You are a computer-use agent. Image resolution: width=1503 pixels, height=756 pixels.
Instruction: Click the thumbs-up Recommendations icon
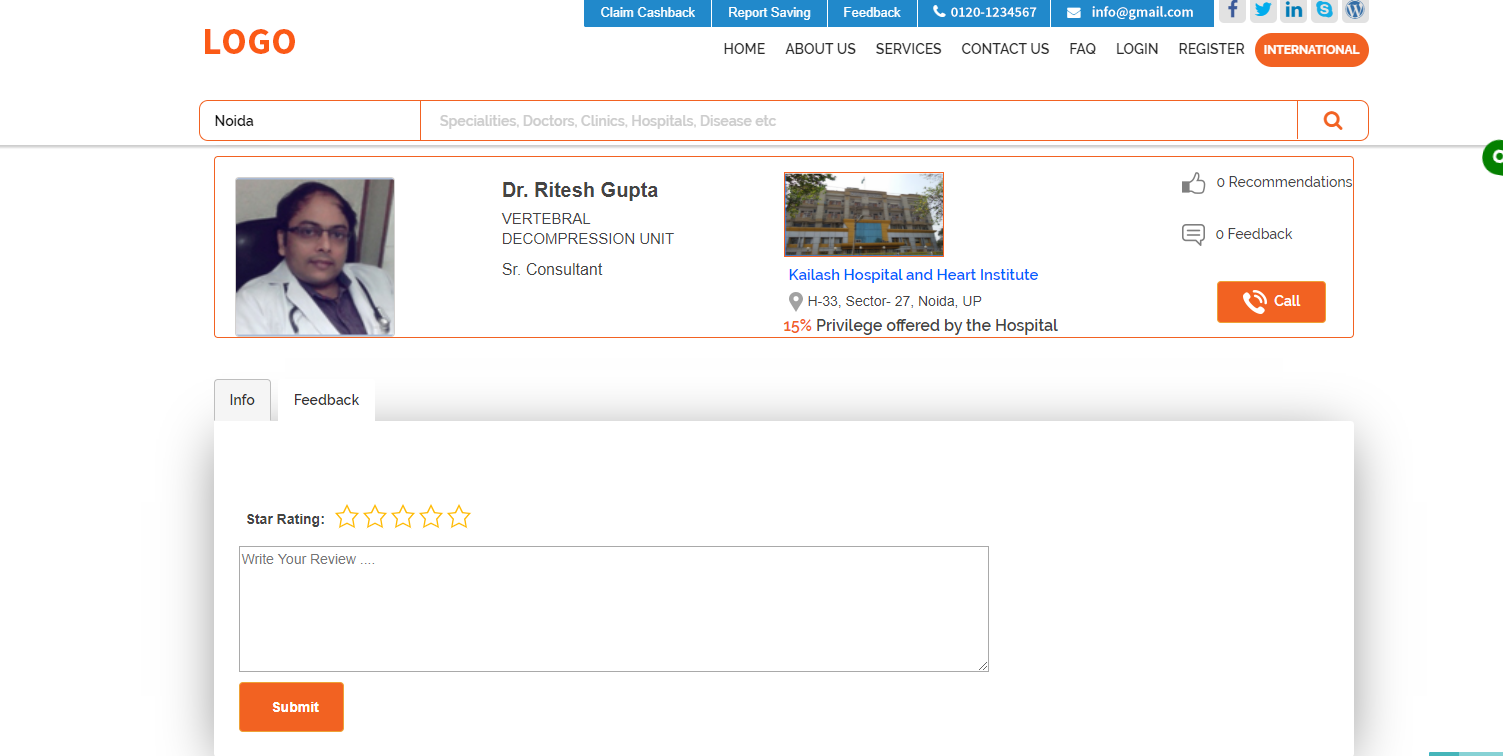point(1194,183)
